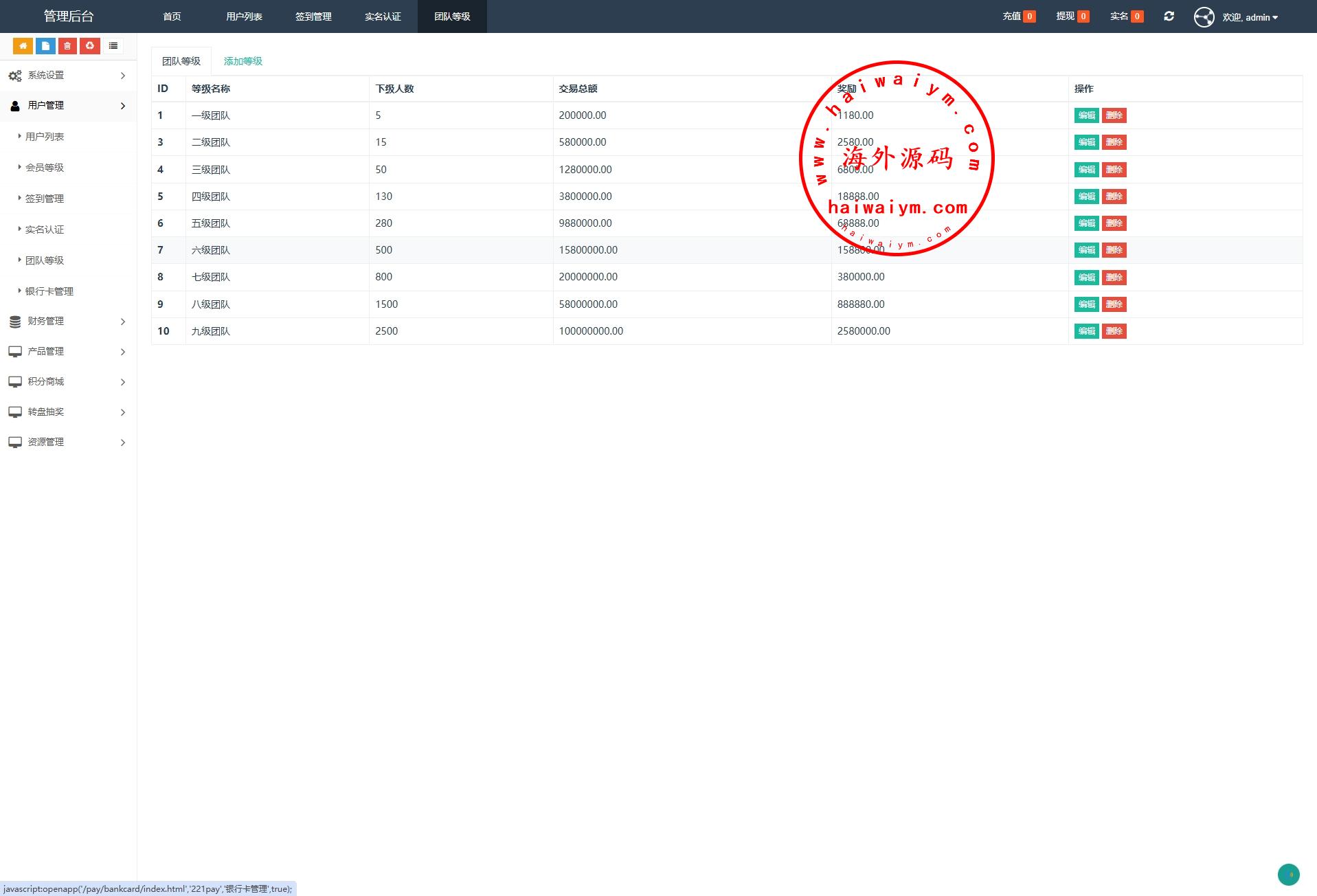Screen dimensions: 1317x896
Task: Click the red recycle icon button
Action: (90, 46)
